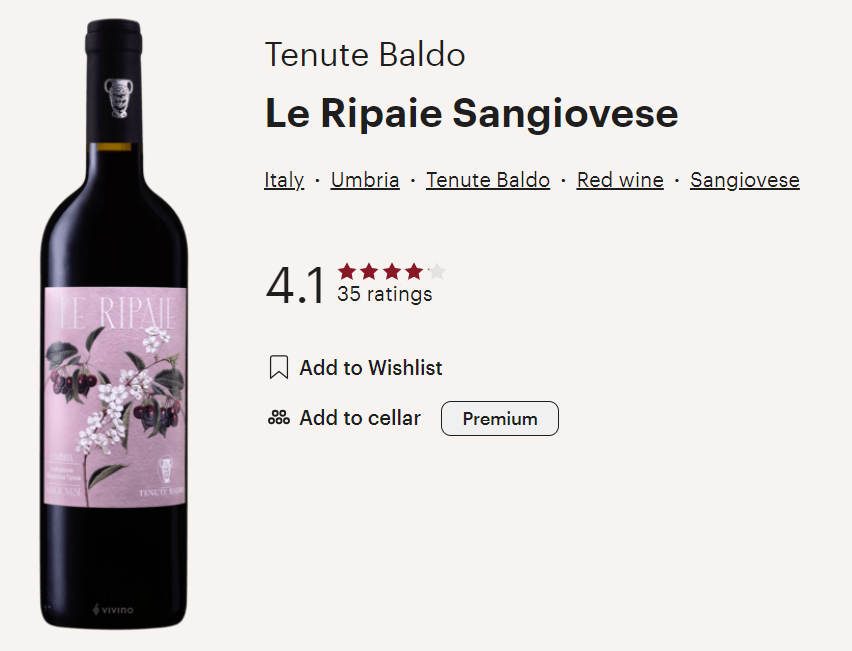Image resolution: width=852 pixels, height=651 pixels.
Task: View the 35 ratings count
Action: click(385, 294)
